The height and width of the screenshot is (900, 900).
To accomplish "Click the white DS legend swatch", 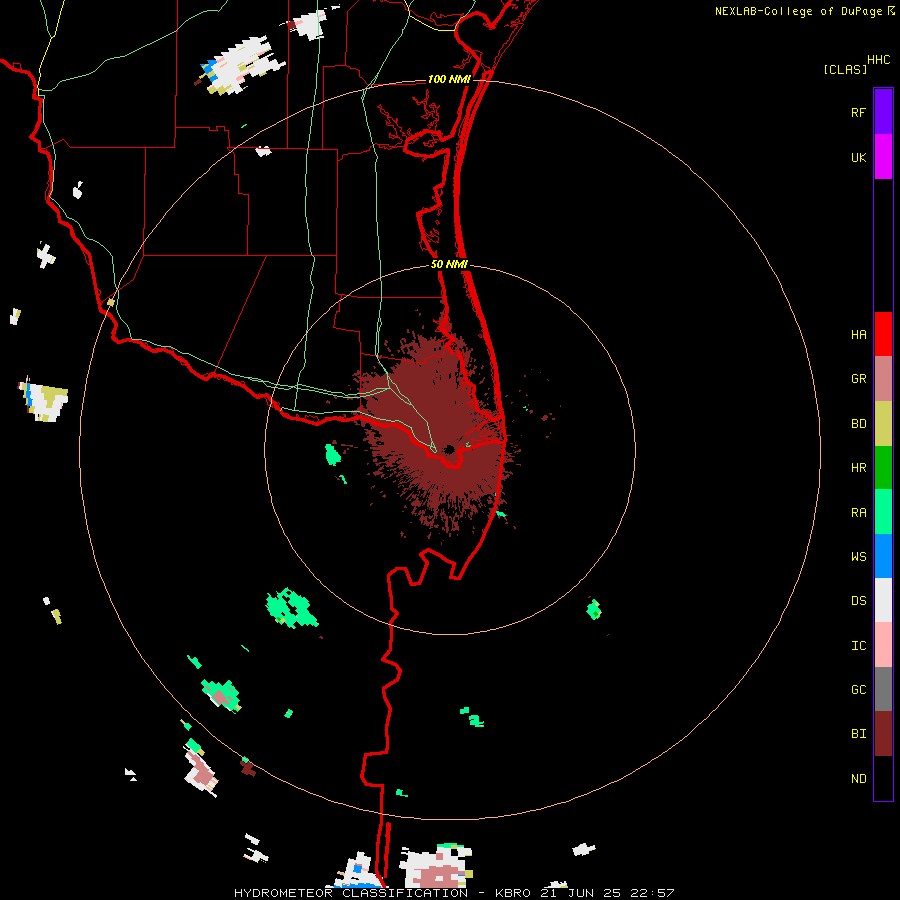I will 883,600.
